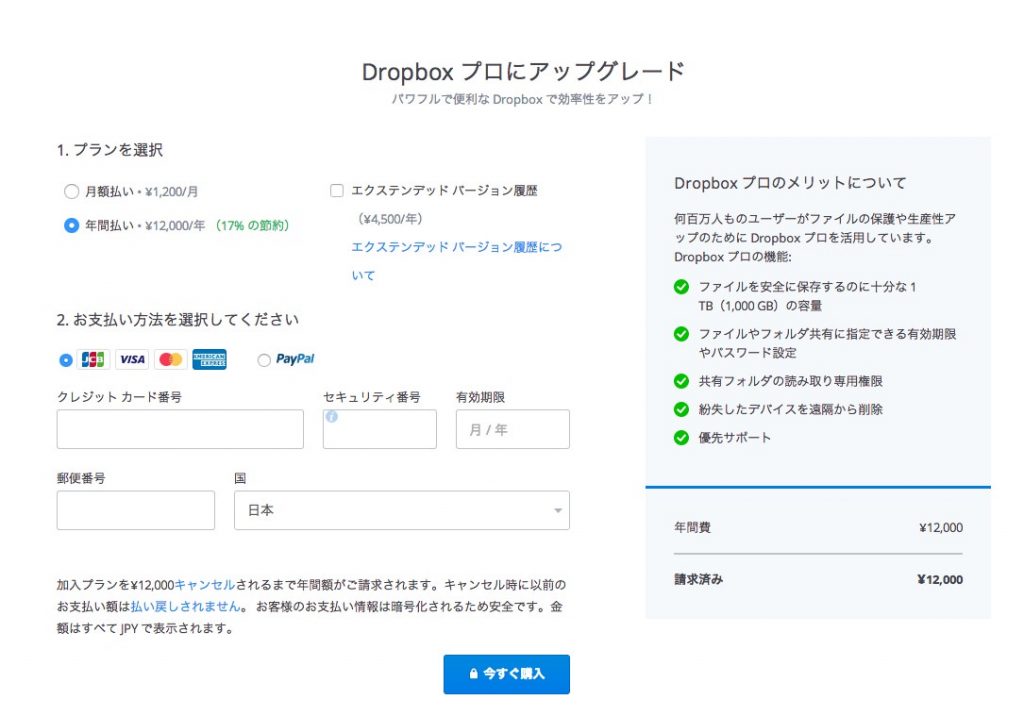Screen dimensions: 1024x716
Task: Click the green checkmark beside 紛失したデバイスを遠隔から削除
Action: pyautogui.click(x=681, y=410)
